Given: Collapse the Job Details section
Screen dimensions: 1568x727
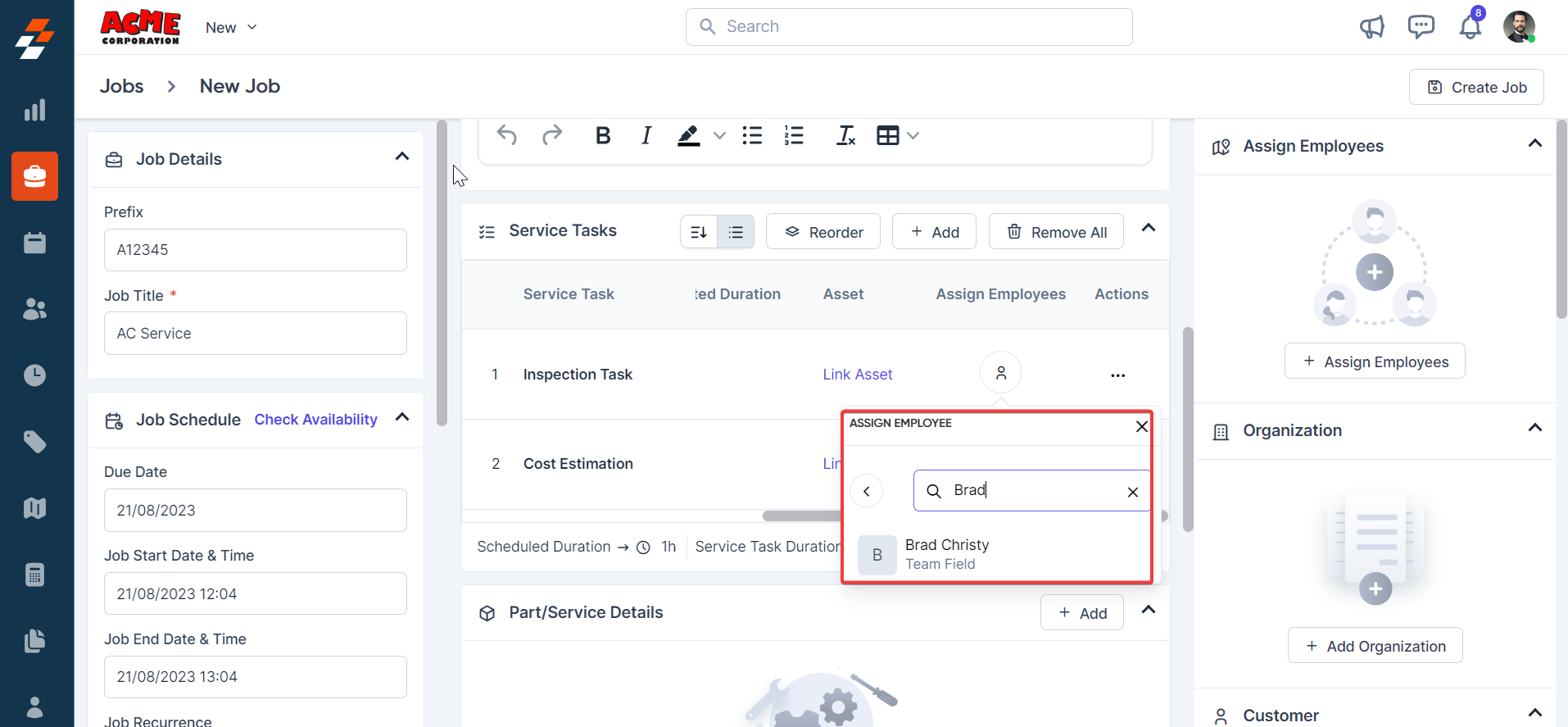Looking at the screenshot, I should 401,157.
